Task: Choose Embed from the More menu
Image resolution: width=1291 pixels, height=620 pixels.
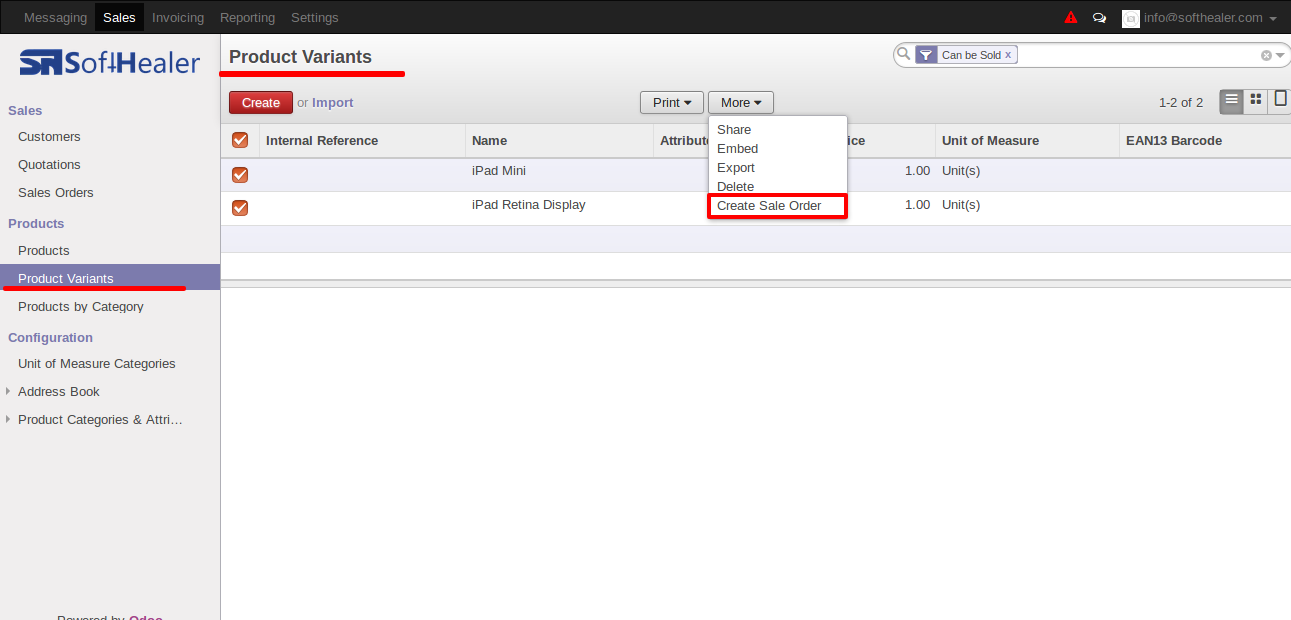Action: pyautogui.click(x=738, y=148)
